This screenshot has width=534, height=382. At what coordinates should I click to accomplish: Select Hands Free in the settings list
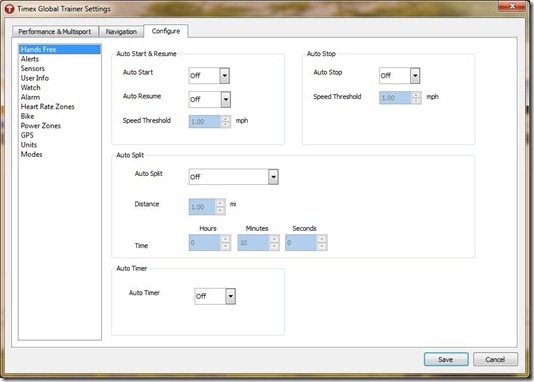(x=60, y=49)
